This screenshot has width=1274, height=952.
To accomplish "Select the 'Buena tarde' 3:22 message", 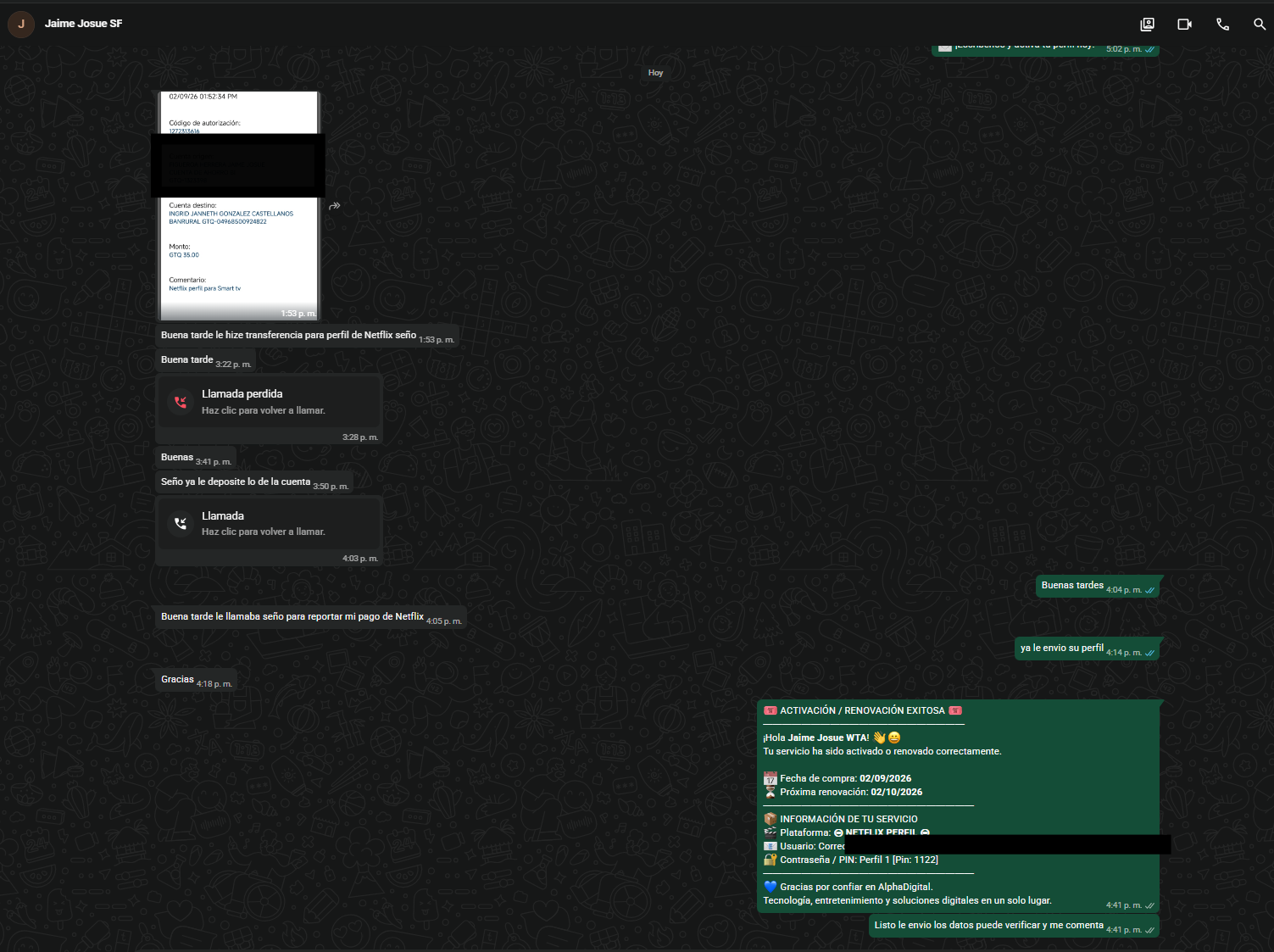I will point(205,360).
